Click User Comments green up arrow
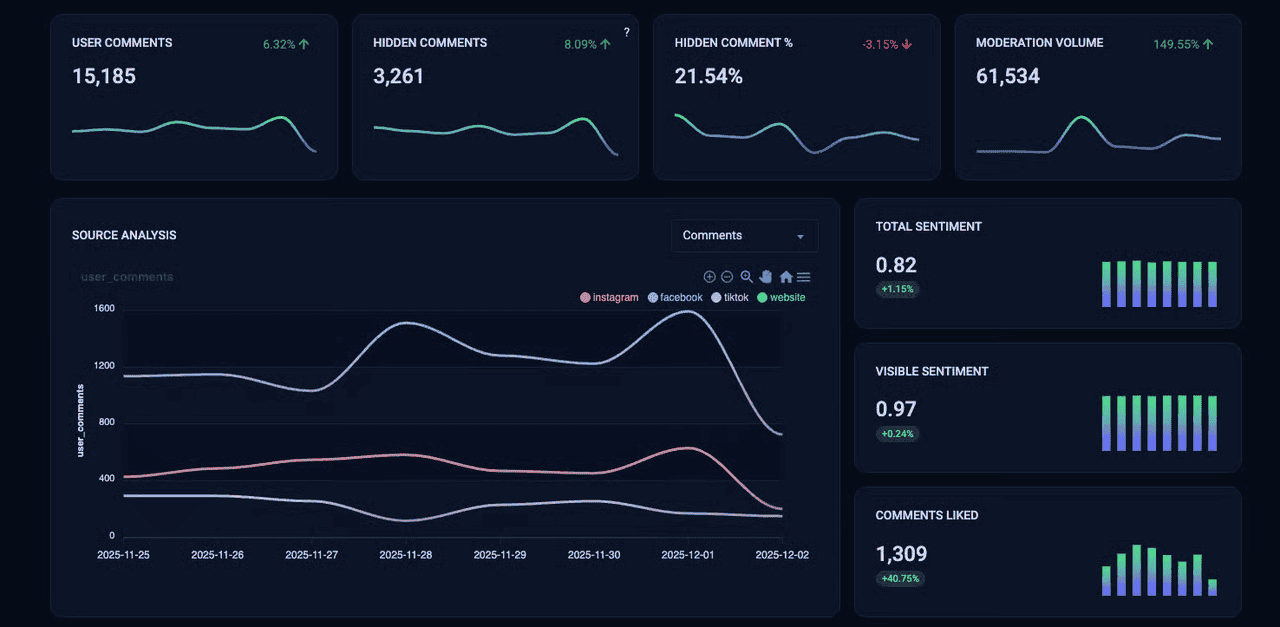The width and height of the screenshot is (1280, 627). point(304,44)
